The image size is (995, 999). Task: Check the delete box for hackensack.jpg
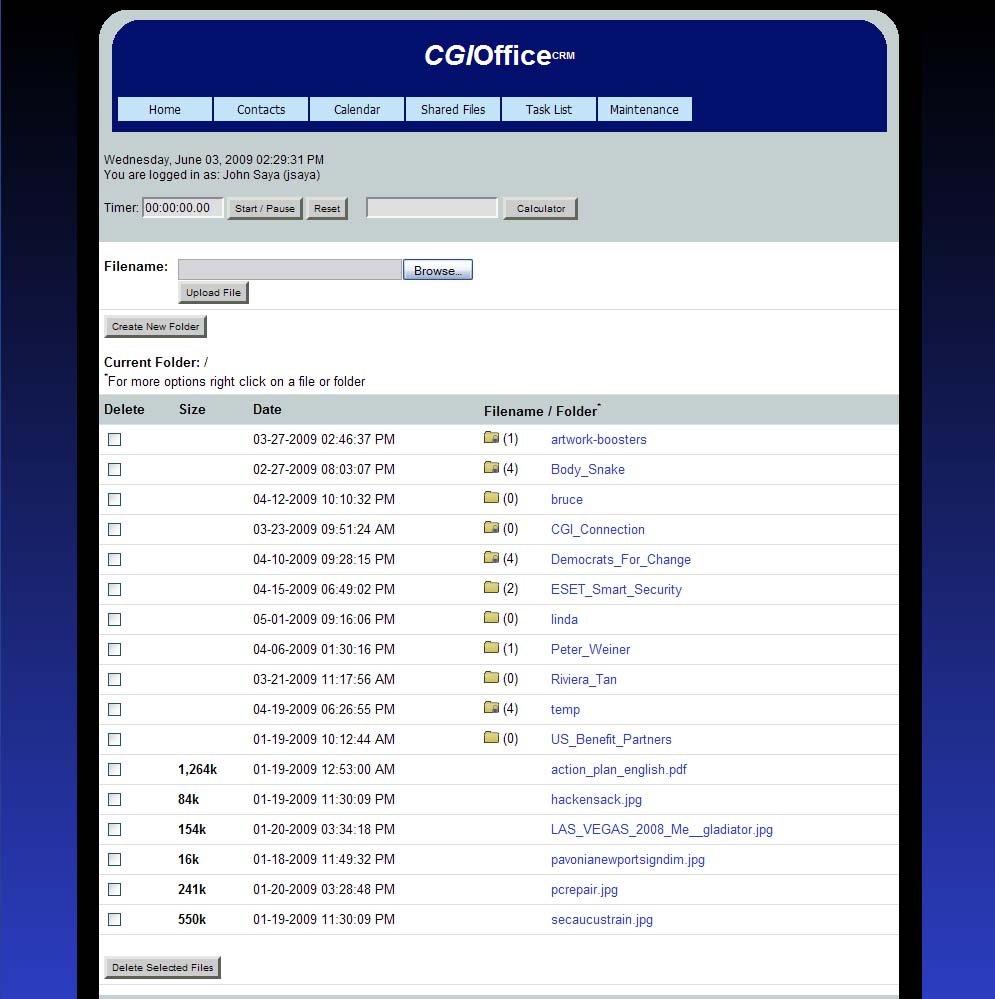tap(115, 799)
